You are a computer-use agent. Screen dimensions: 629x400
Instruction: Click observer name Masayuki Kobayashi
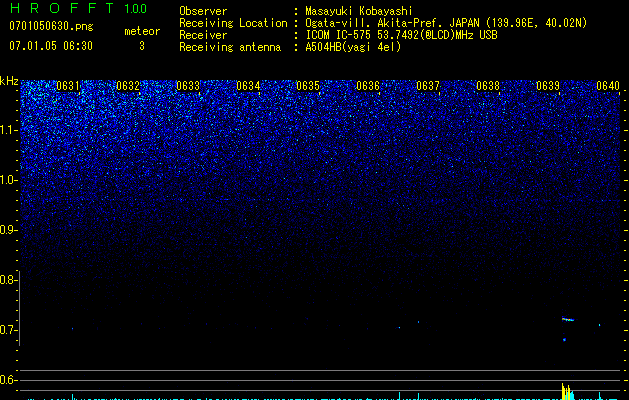tap(359, 11)
